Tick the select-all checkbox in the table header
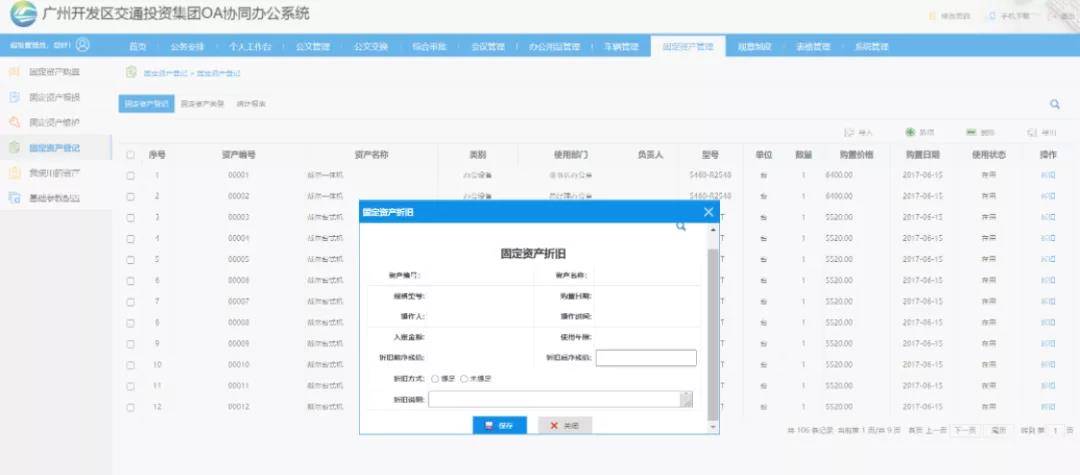The width and height of the screenshot is (1080, 475). [x=130, y=155]
